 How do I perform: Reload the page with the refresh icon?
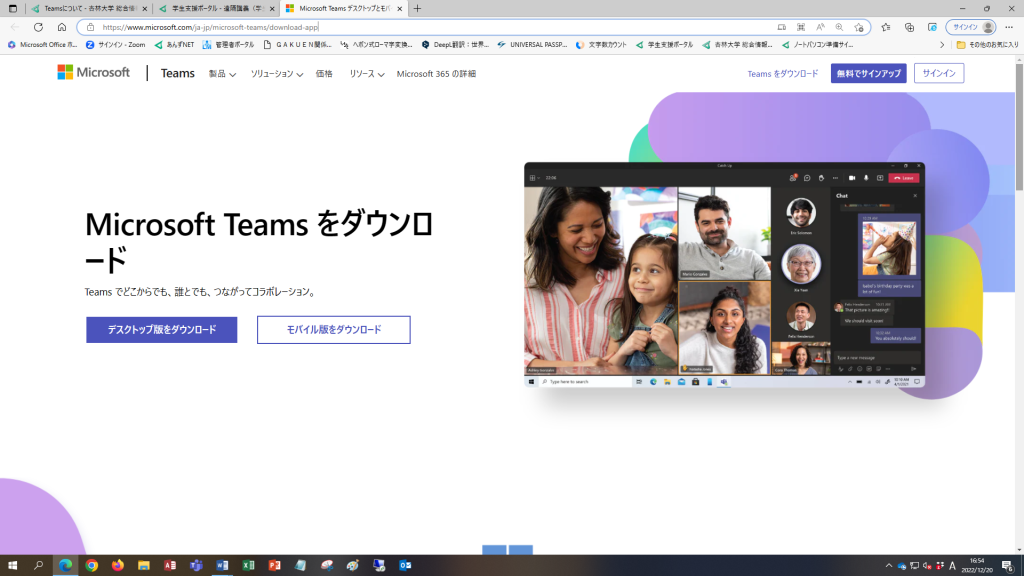pyautogui.click(x=39, y=27)
